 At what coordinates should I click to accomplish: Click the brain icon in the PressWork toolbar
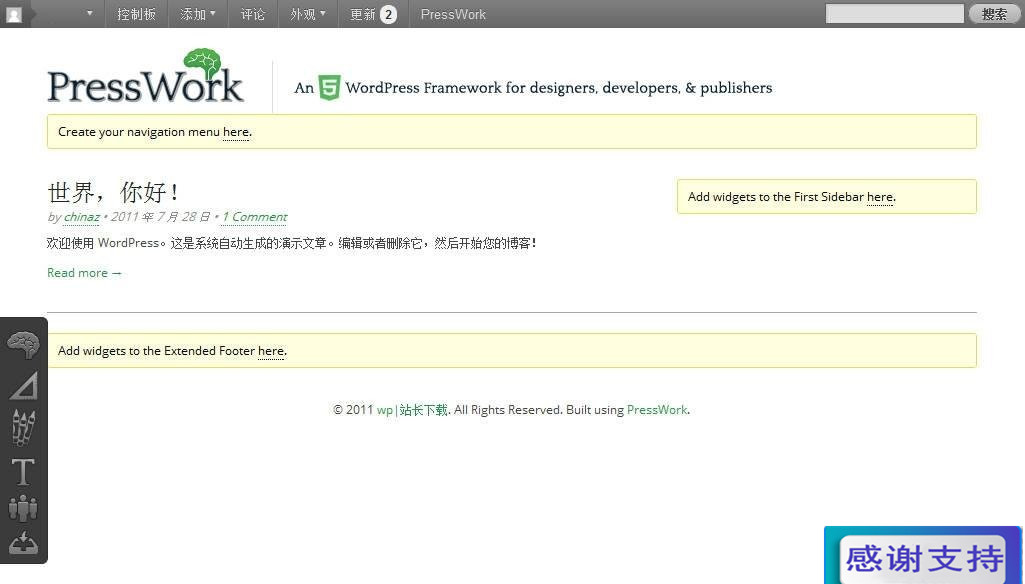(23, 345)
